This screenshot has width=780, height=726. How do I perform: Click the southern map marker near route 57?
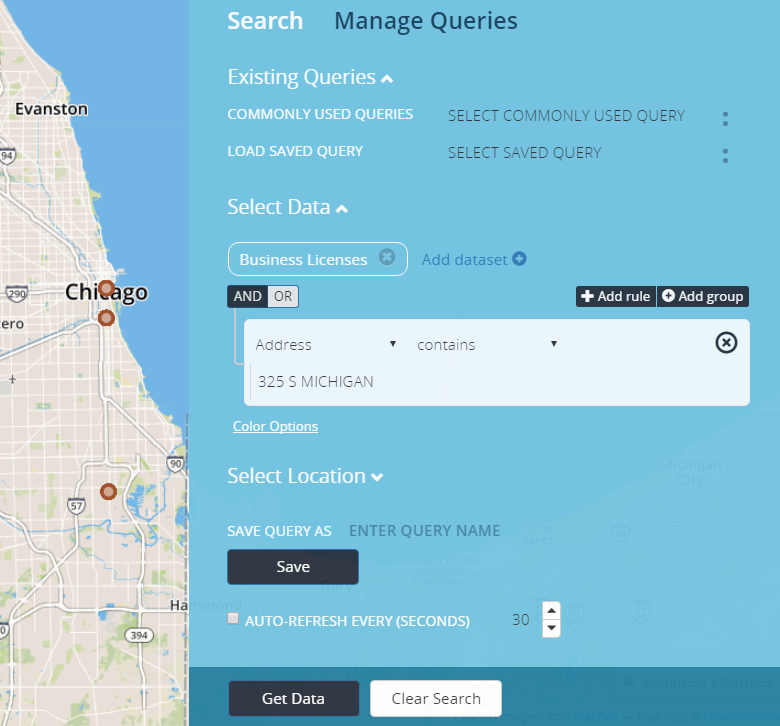pyautogui.click(x=109, y=491)
